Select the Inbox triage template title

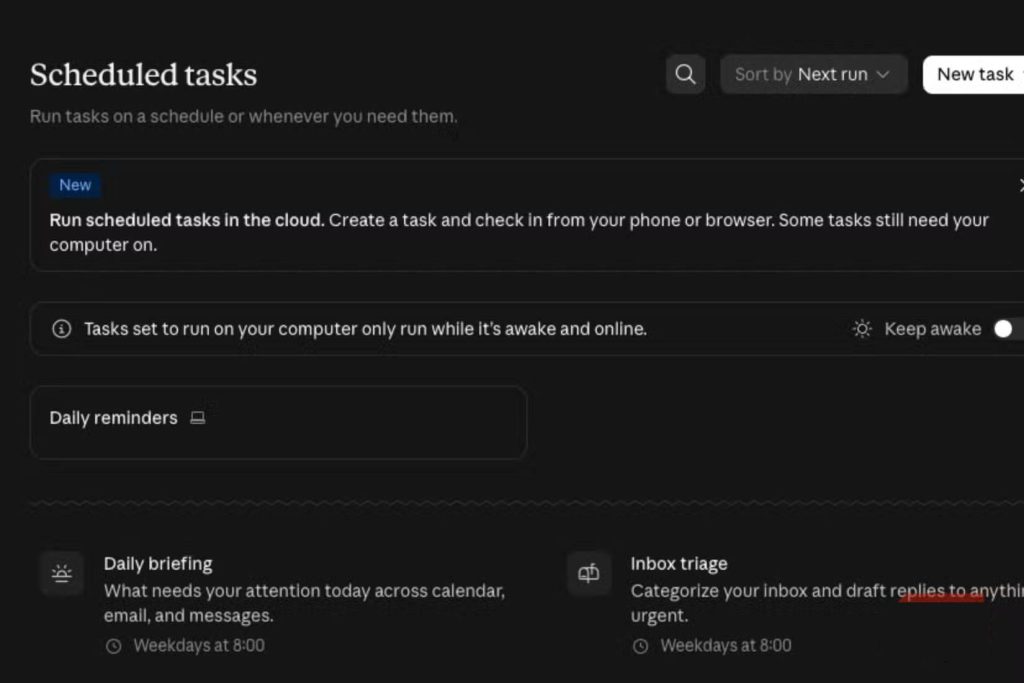679,564
